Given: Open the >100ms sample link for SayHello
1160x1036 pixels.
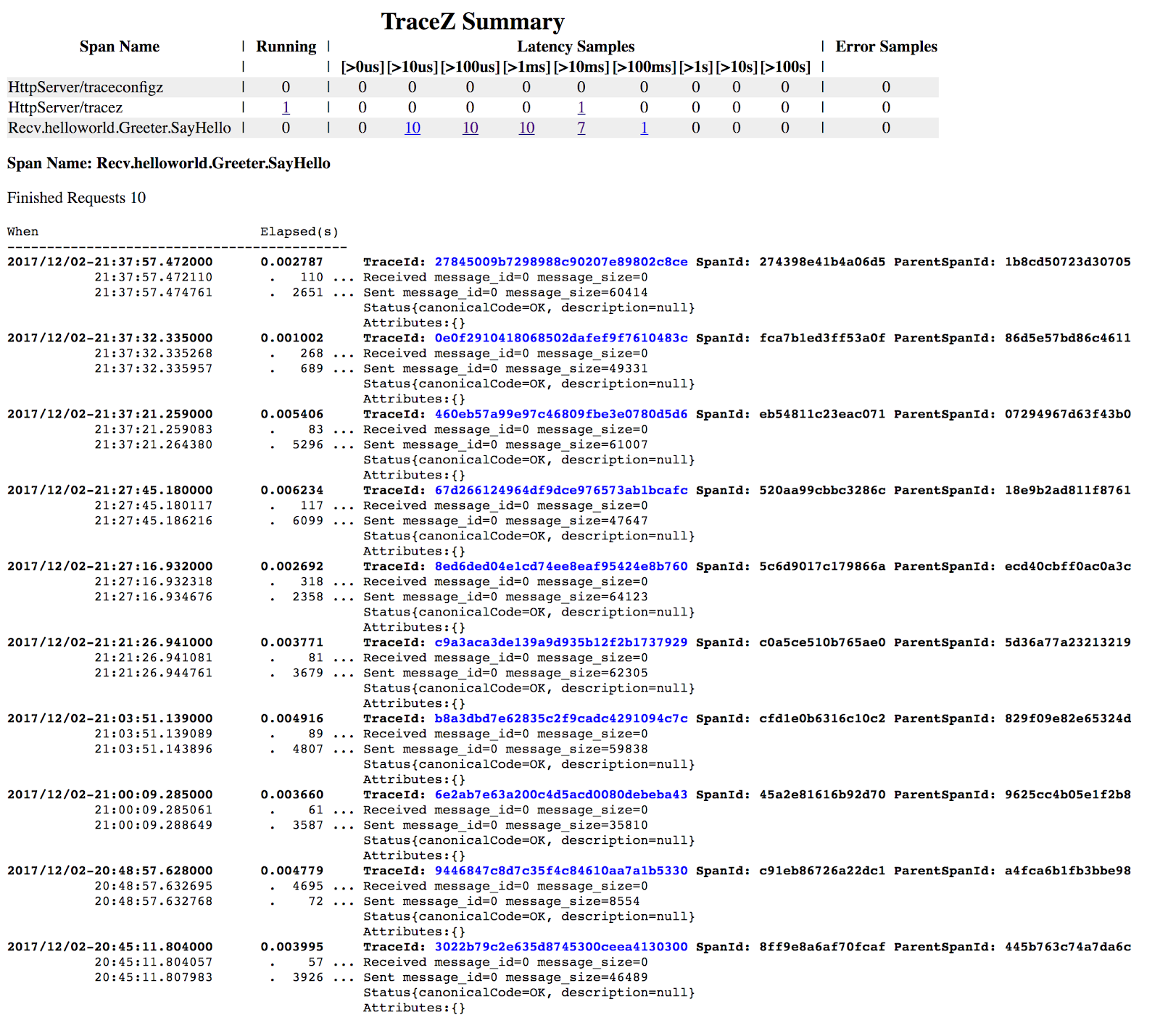Looking at the screenshot, I should coord(644,128).
